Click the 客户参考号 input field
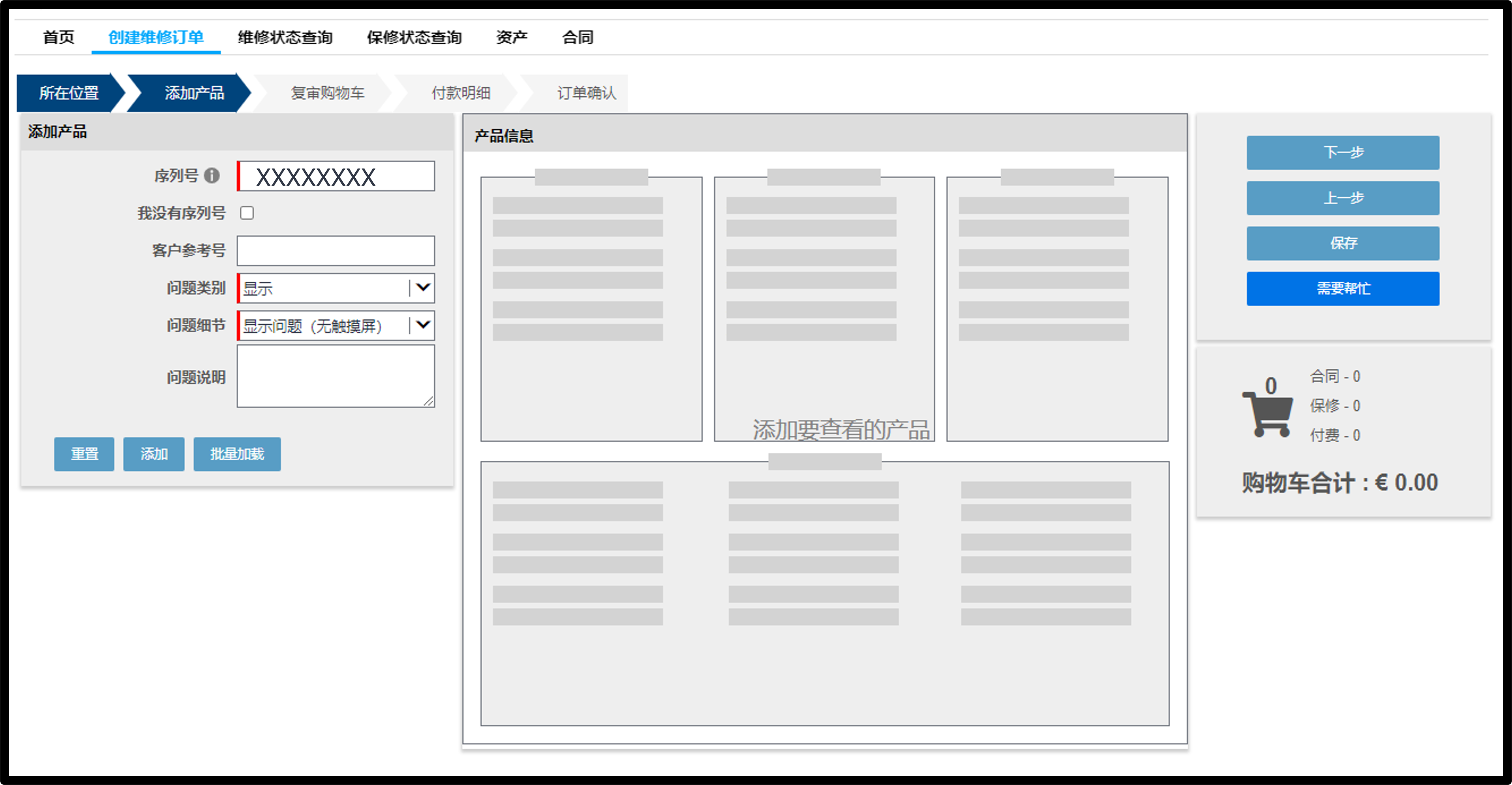Image resolution: width=1512 pixels, height=785 pixels. pos(336,250)
